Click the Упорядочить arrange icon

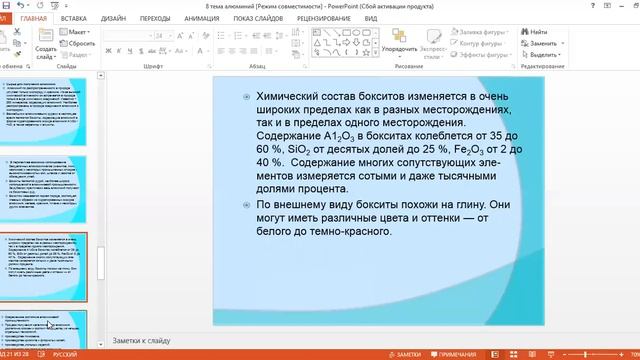(399, 36)
